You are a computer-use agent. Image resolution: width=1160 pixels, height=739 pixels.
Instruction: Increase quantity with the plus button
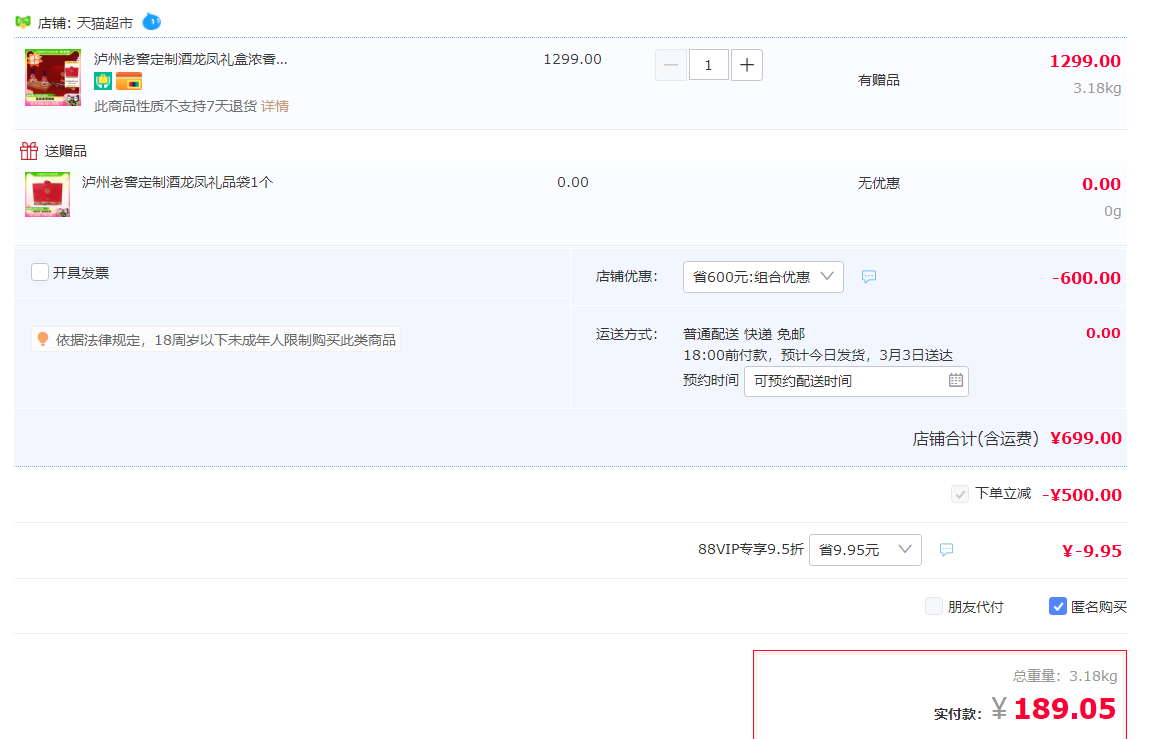[x=746, y=65]
